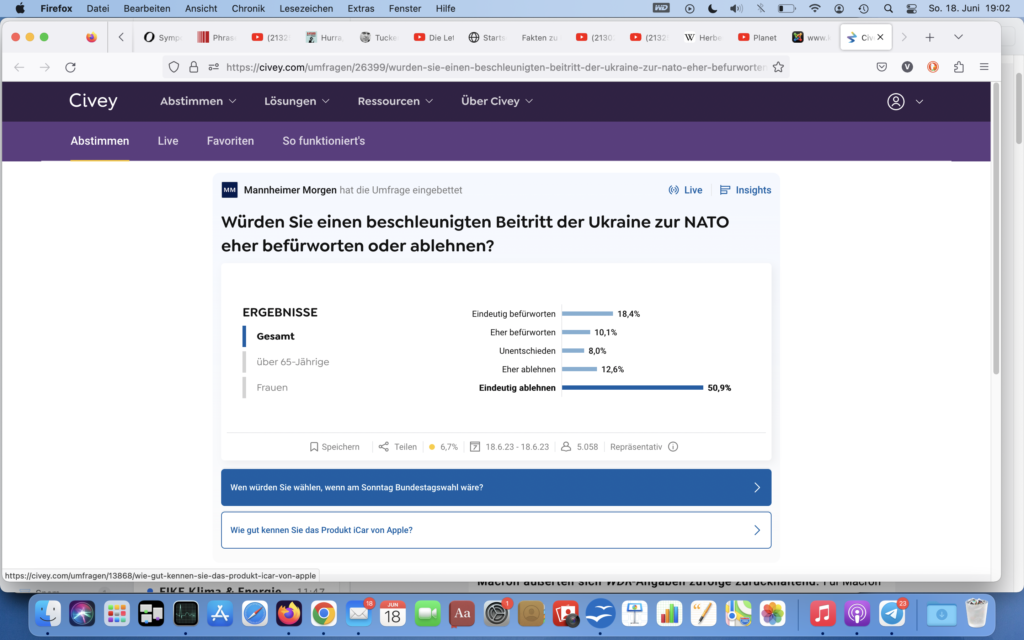
Task: Open the Lesezeichen menu in menu bar
Action: tap(308, 8)
